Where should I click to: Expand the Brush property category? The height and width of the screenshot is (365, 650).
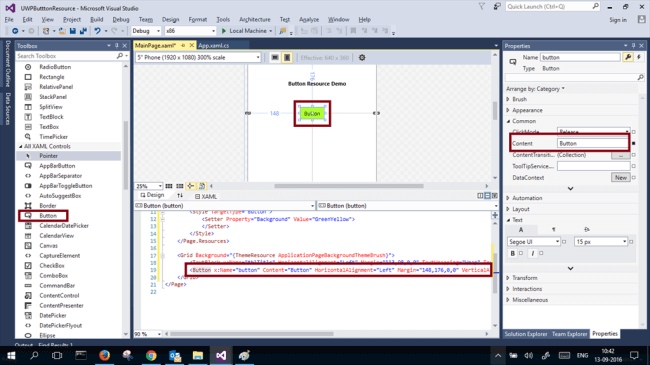pyautogui.click(x=519, y=99)
